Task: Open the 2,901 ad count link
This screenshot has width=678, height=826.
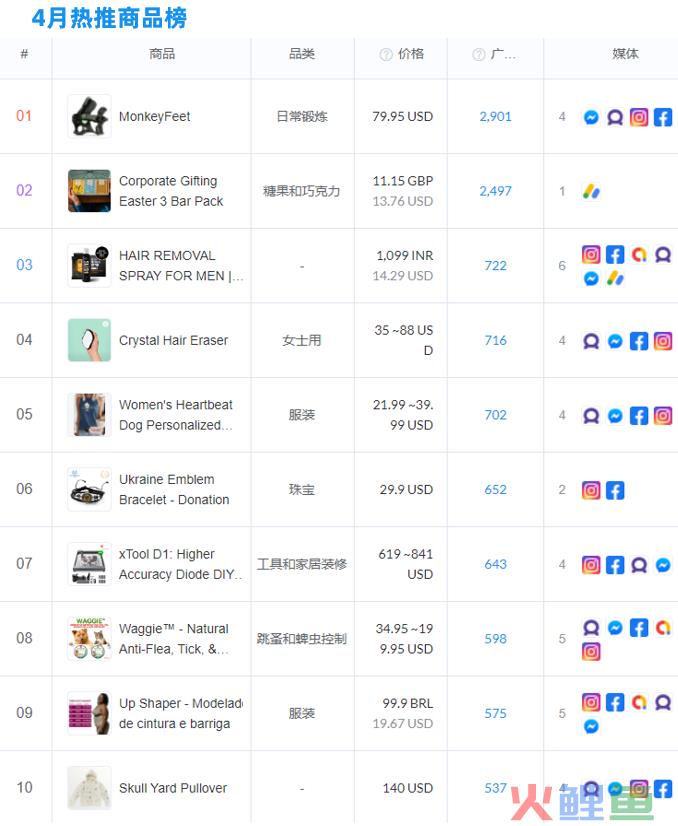Action: (495, 117)
